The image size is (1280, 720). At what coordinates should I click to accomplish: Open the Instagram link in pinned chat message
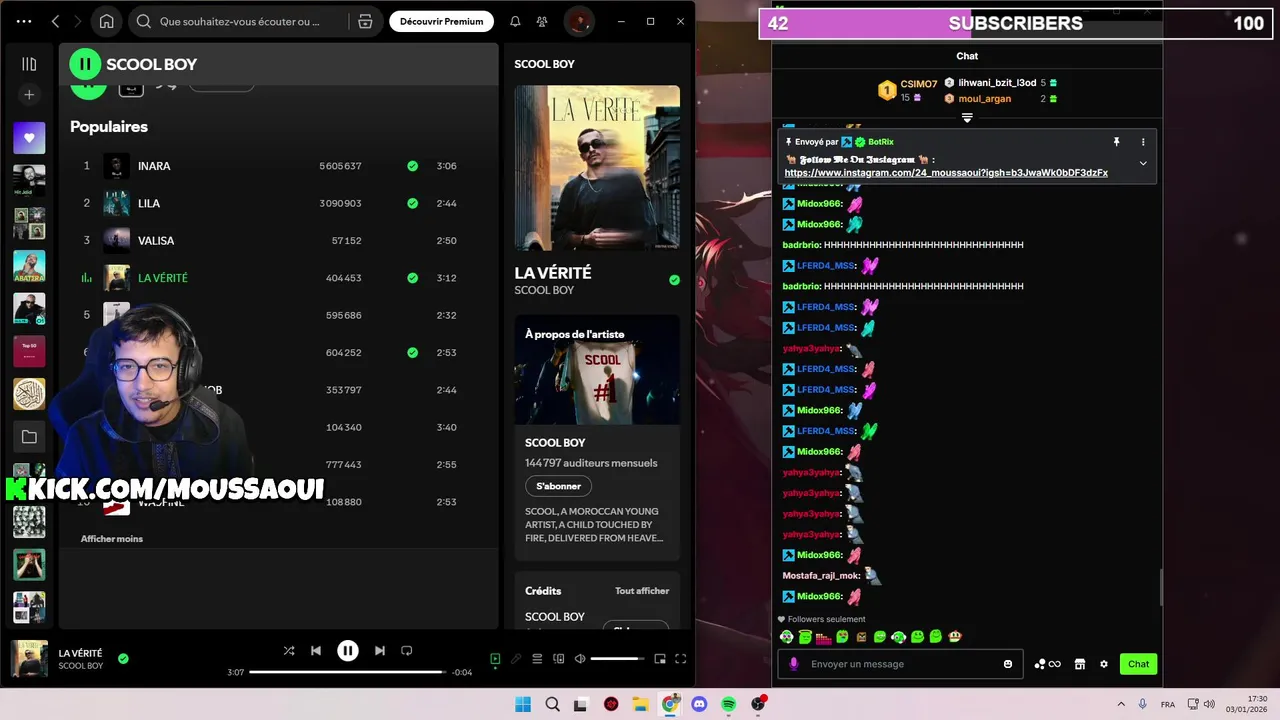[946, 173]
